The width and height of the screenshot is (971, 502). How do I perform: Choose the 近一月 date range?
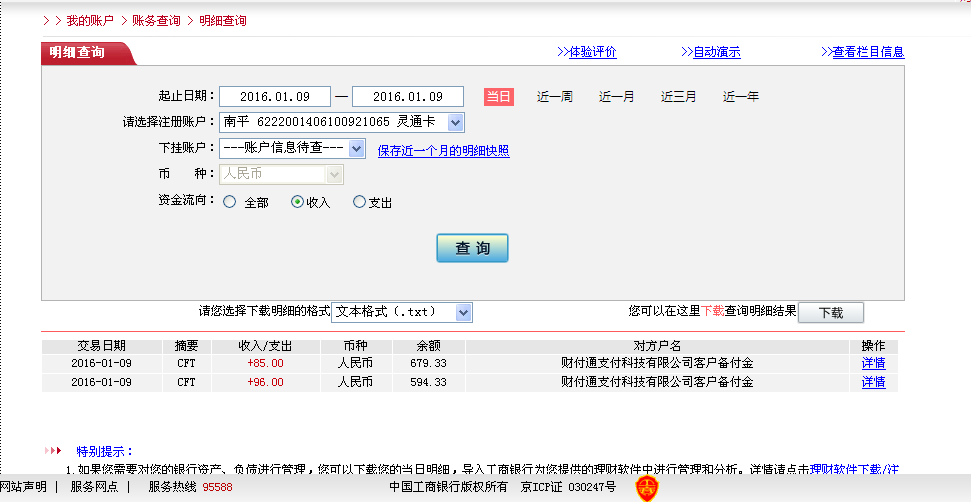tap(616, 97)
